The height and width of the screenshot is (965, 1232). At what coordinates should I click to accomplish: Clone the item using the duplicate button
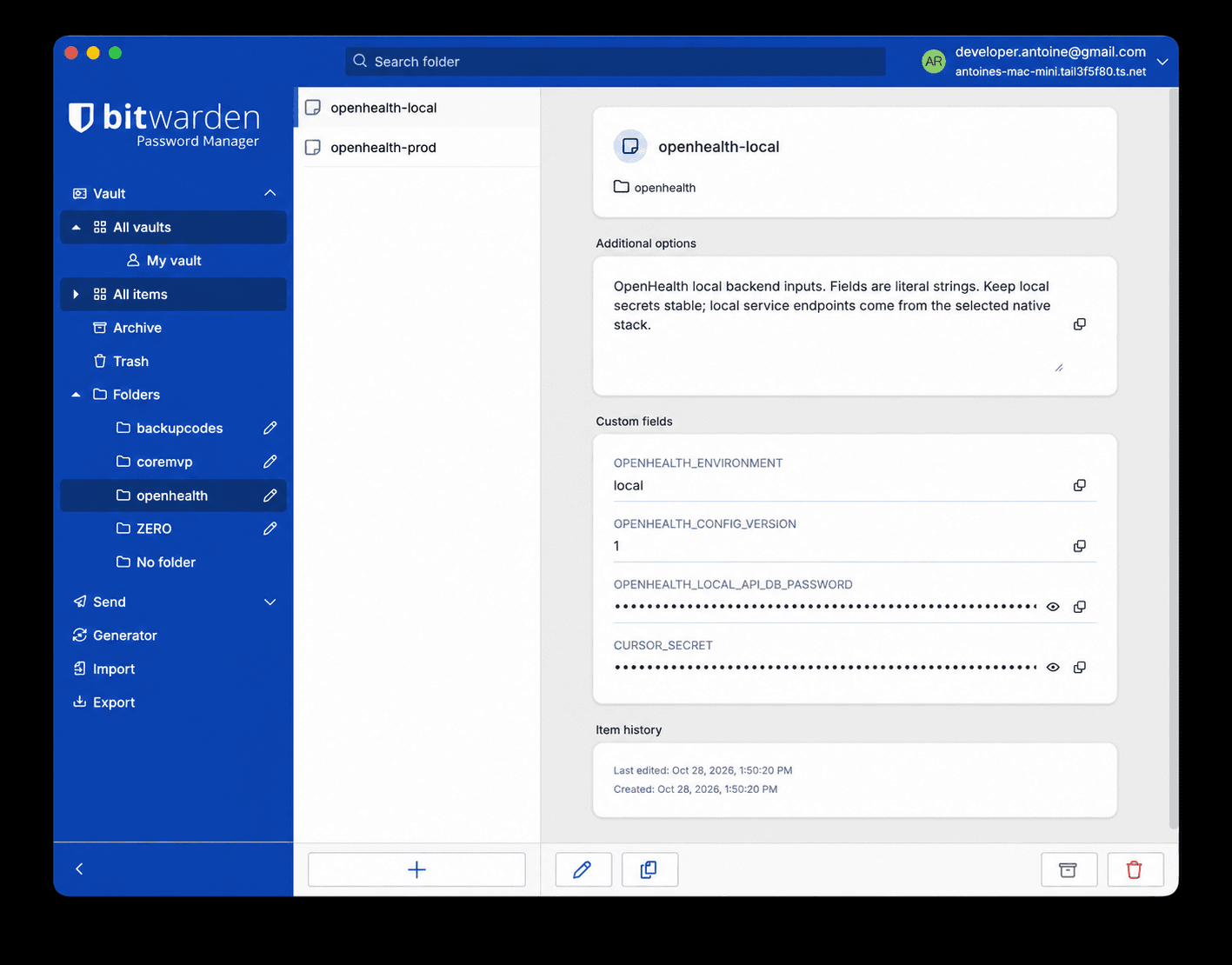(x=649, y=869)
